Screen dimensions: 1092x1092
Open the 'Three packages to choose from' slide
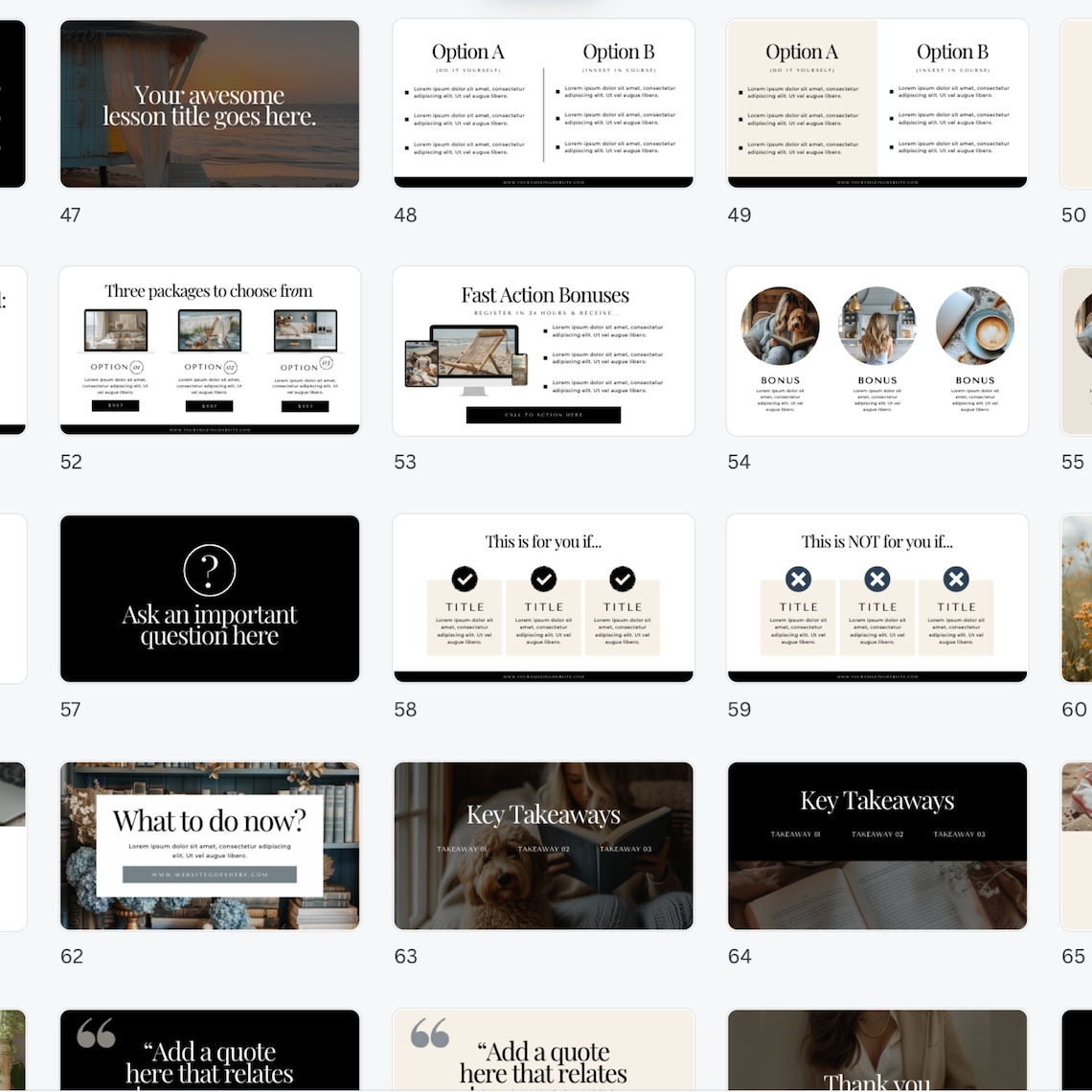point(209,351)
